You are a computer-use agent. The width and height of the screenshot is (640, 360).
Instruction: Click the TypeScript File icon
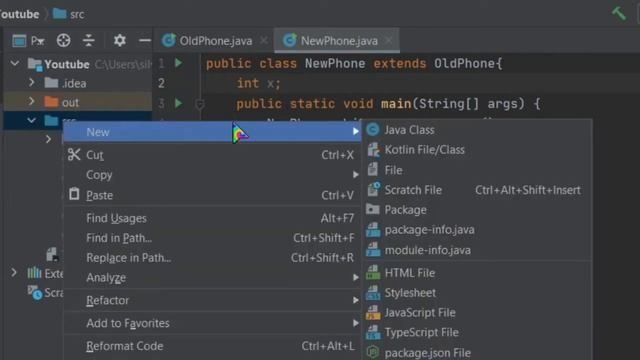(x=373, y=332)
